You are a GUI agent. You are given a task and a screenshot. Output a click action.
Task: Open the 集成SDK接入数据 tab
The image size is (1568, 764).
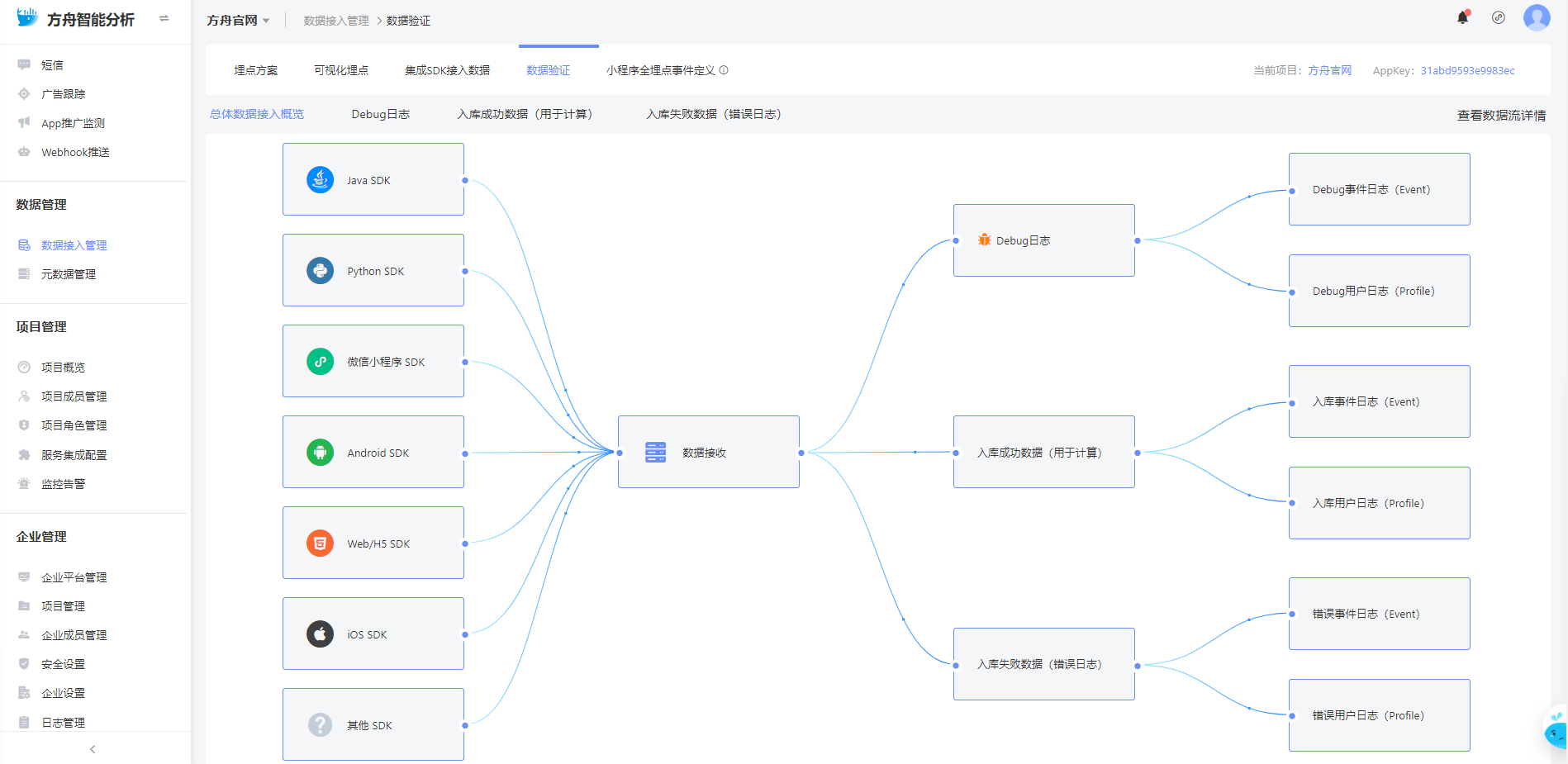click(447, 70)
